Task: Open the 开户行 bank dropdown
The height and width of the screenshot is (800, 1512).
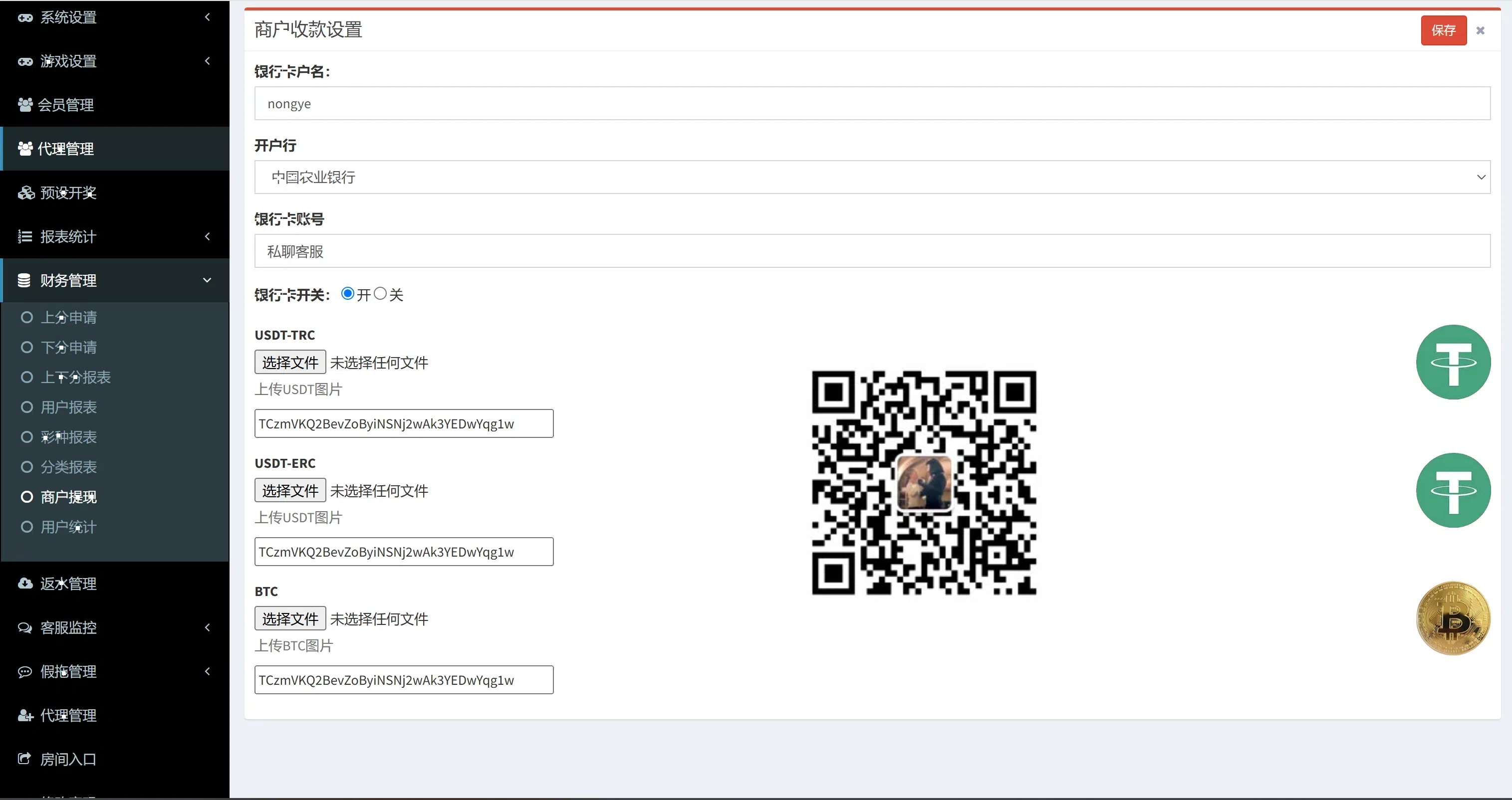Action: coord(872,177)
